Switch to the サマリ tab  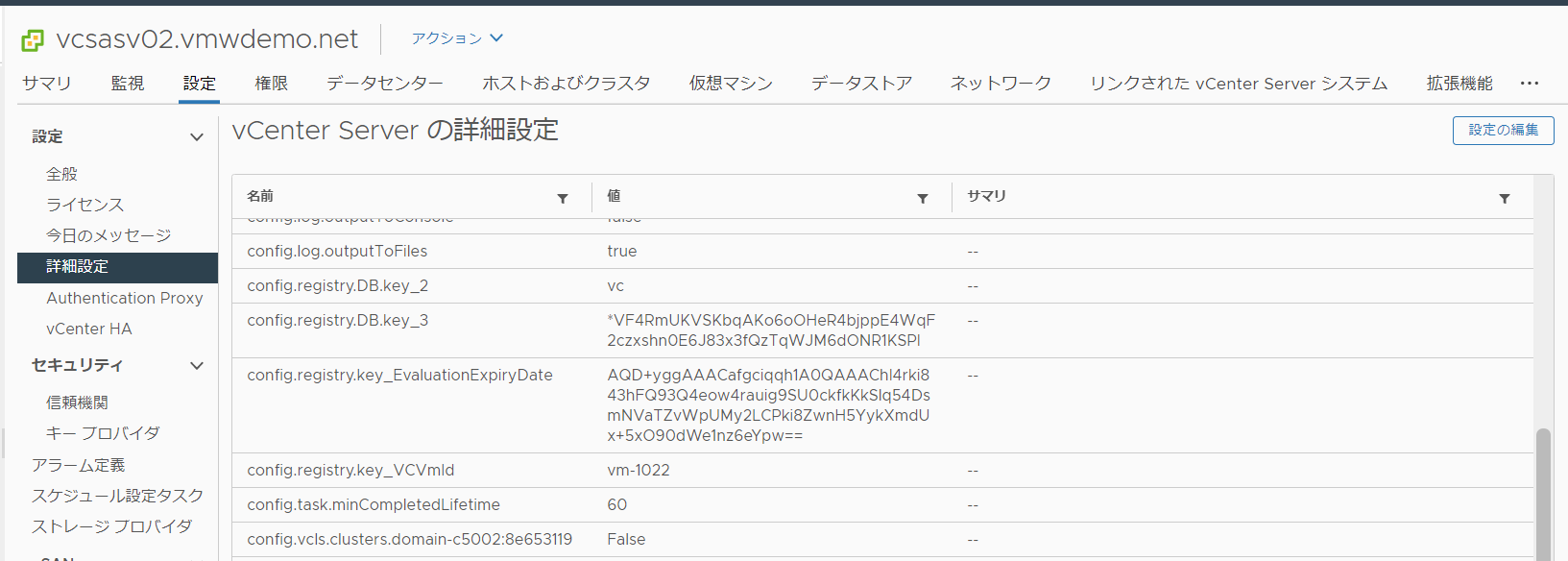(x=47, y=84)
